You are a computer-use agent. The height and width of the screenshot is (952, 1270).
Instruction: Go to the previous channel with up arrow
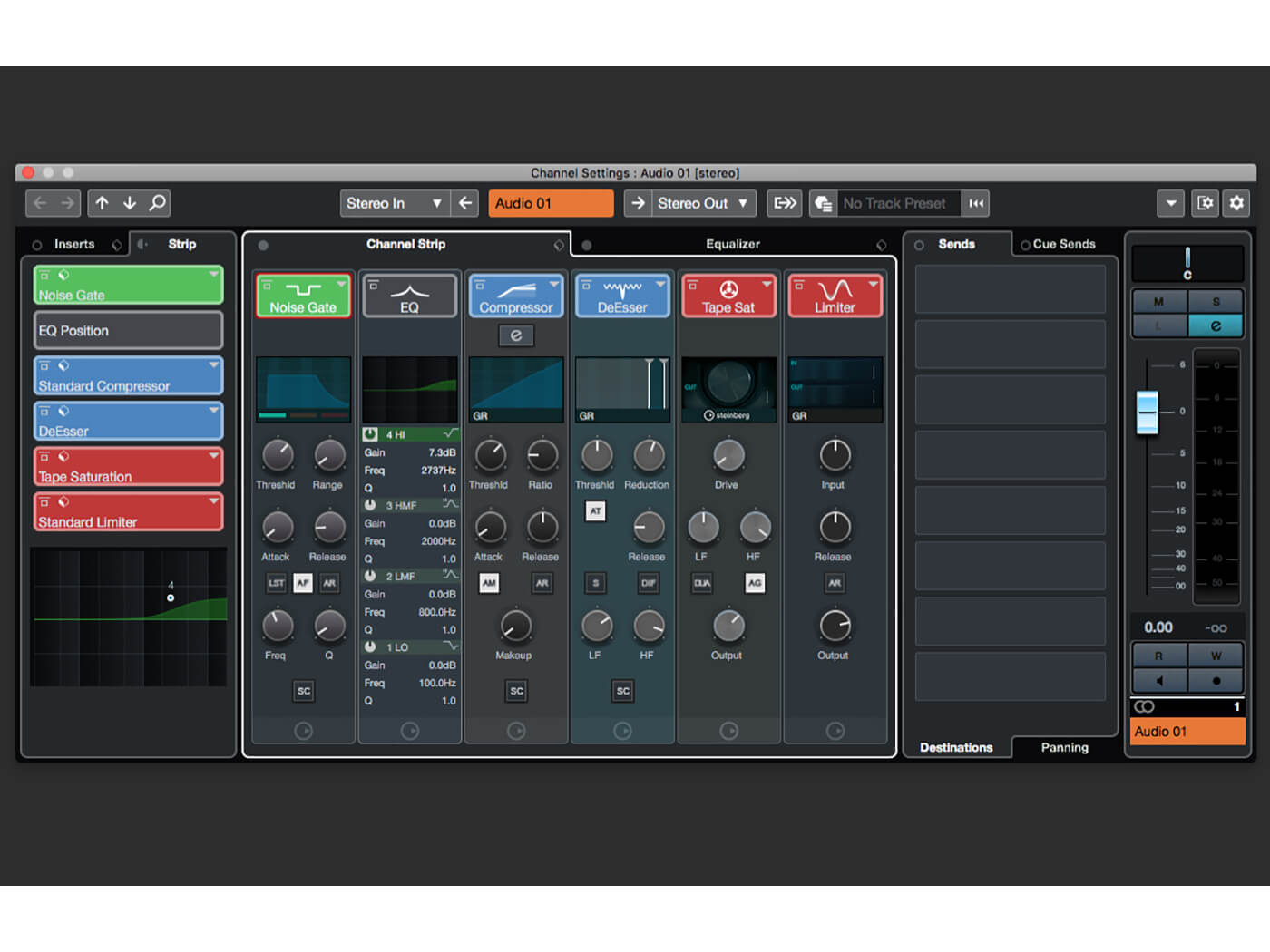point(102,203)
